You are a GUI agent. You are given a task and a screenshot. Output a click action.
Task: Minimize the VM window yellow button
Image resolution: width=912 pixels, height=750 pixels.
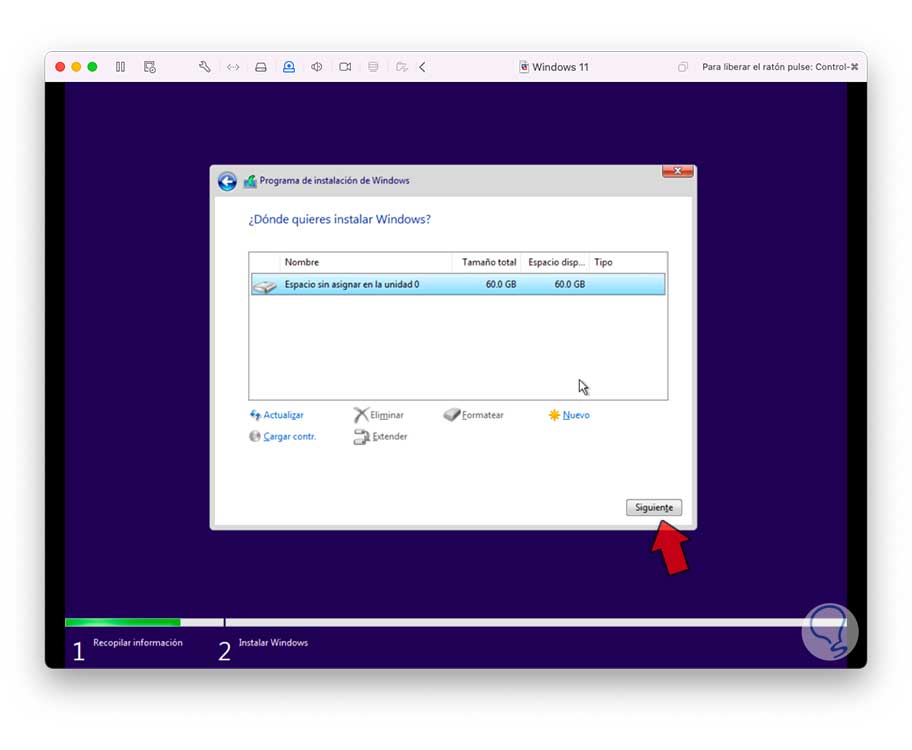(x=76, y=67)
